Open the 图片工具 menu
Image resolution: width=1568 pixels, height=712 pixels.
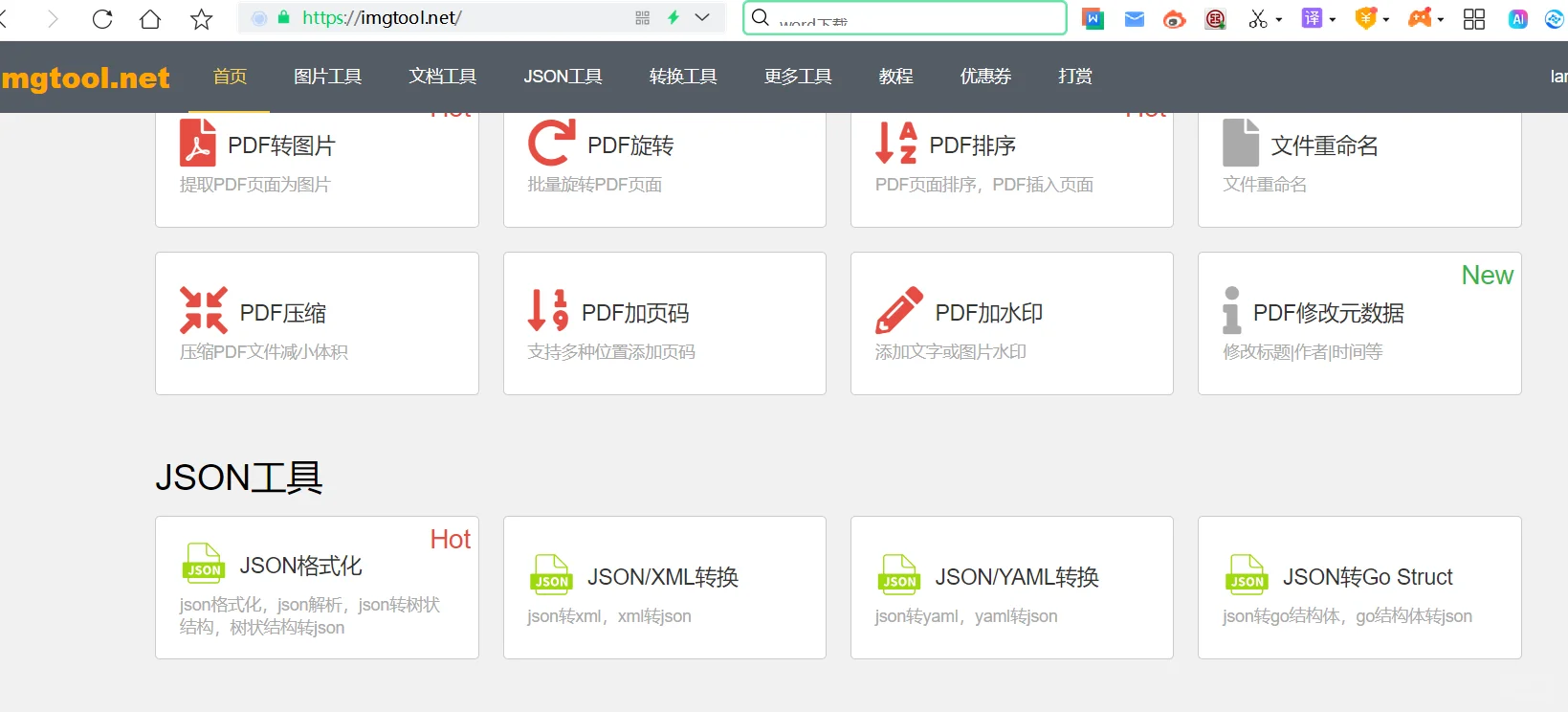pos(328,77)
